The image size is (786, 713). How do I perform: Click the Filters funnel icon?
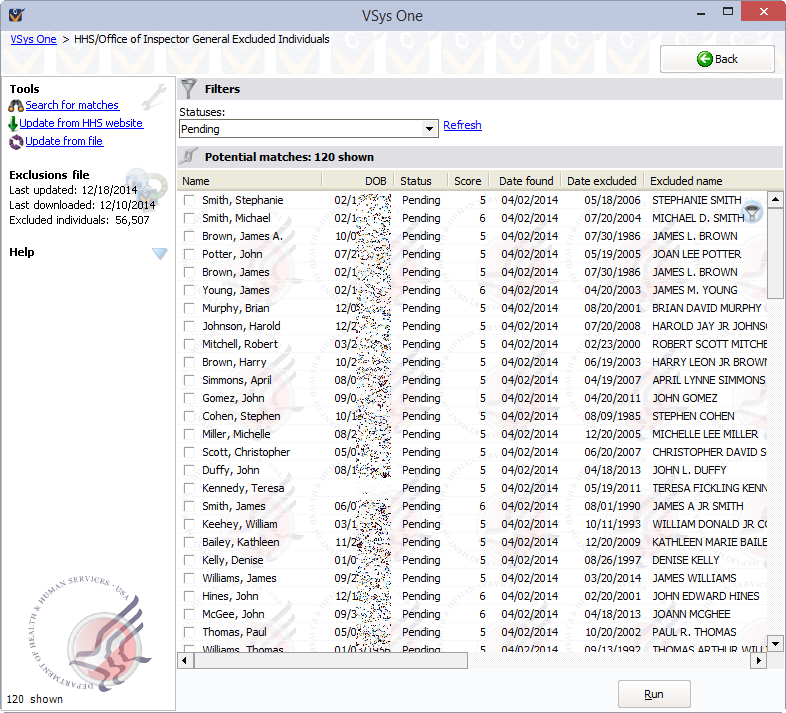tap(189, 88)
